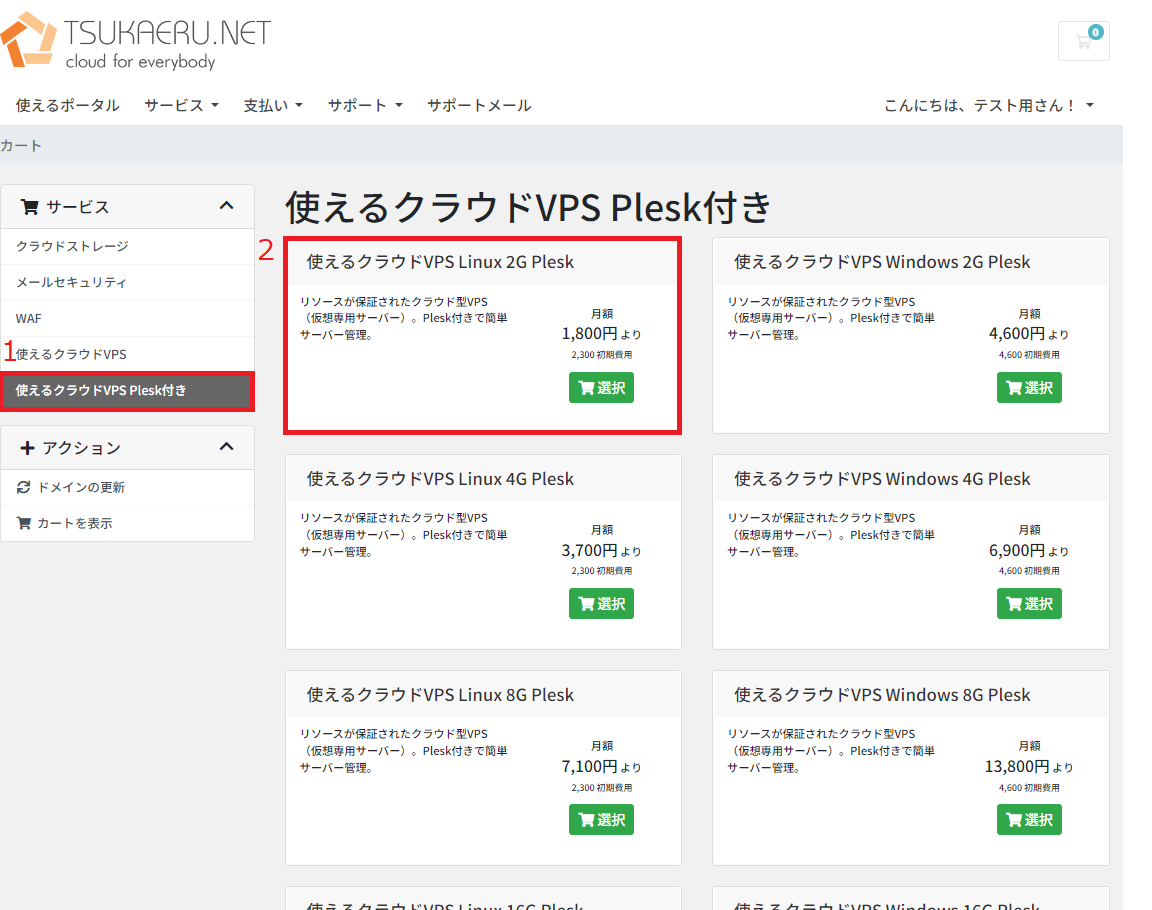The image size is (1152, 910).
Task: Click 選択 button for Windows 2G Plesk
Action: coord(1029,388)
